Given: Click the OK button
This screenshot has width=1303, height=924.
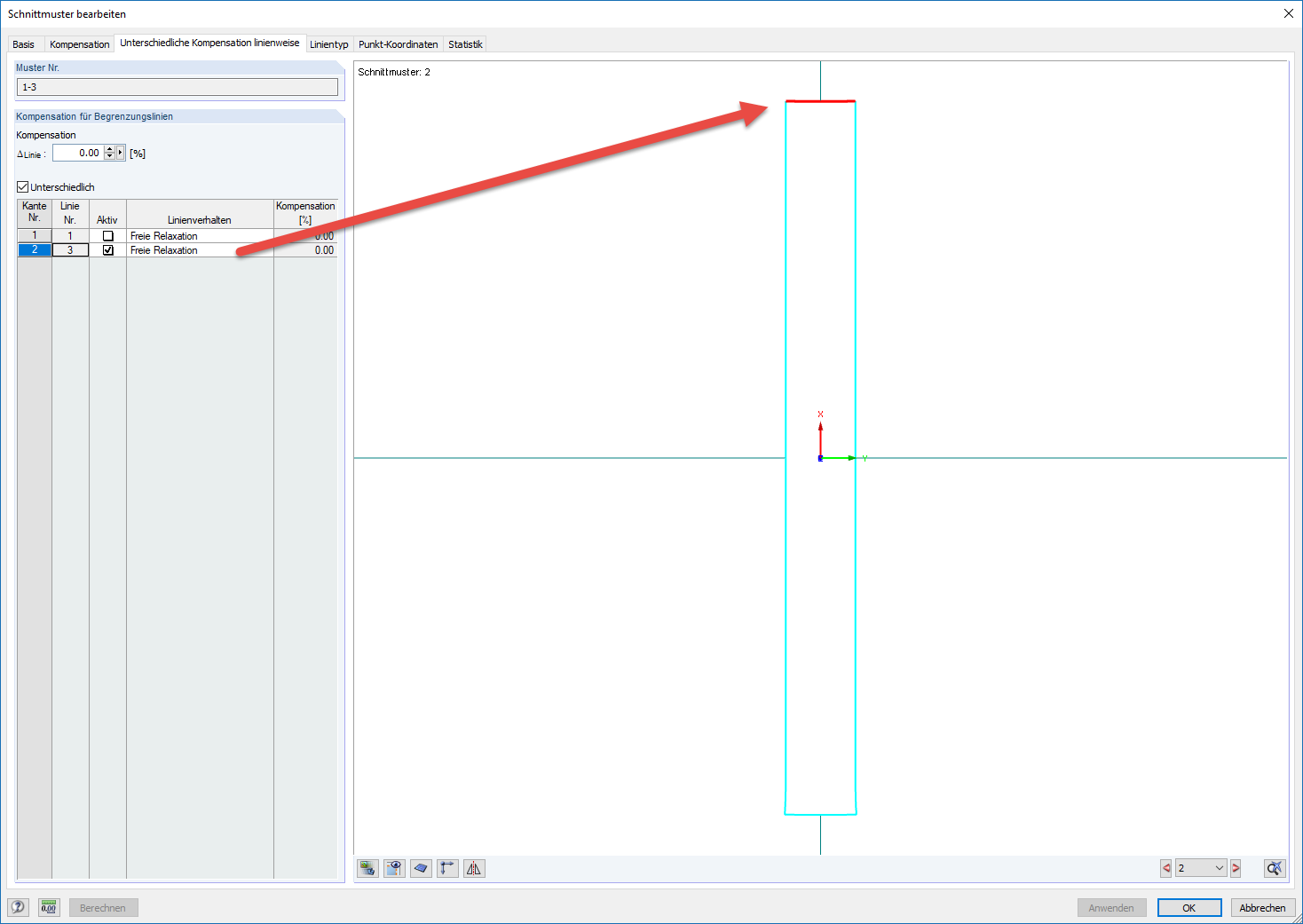Looking at the screenshot, I should pos(1189,908).
